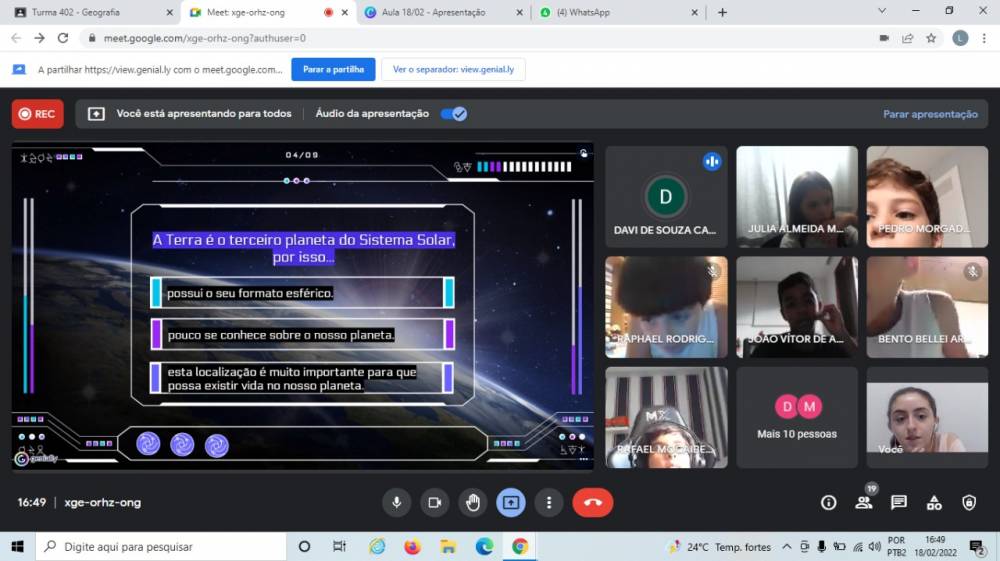Click the REC recording button

coord(37,114)
